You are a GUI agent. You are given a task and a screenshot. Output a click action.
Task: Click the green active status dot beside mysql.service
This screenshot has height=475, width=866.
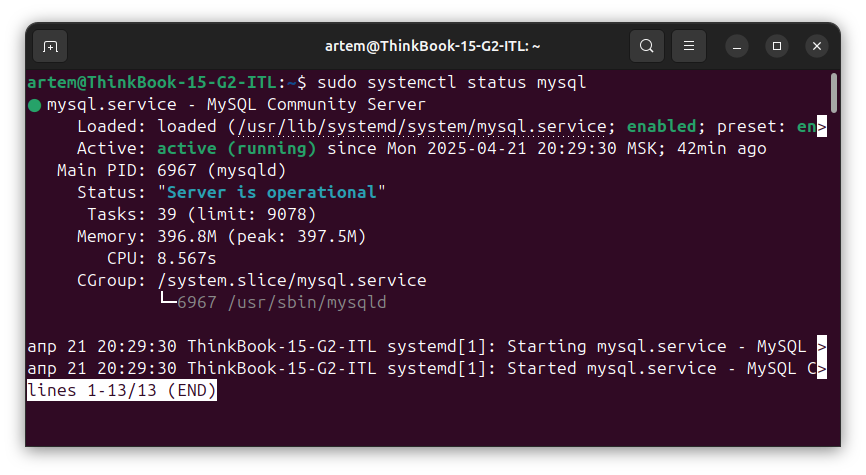[x=35, y=105]
